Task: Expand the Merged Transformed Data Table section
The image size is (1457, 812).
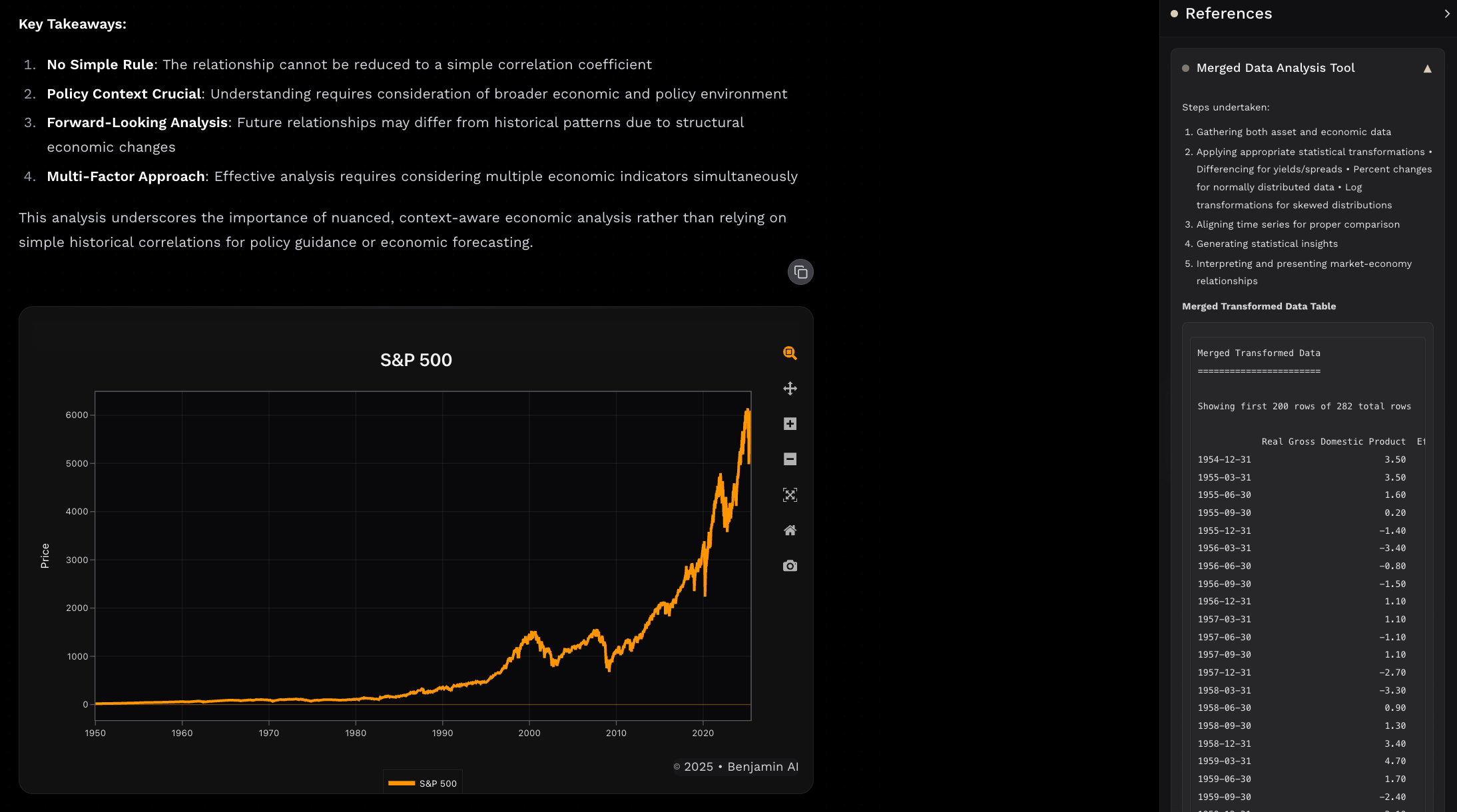Action: tap(1259, 306)
